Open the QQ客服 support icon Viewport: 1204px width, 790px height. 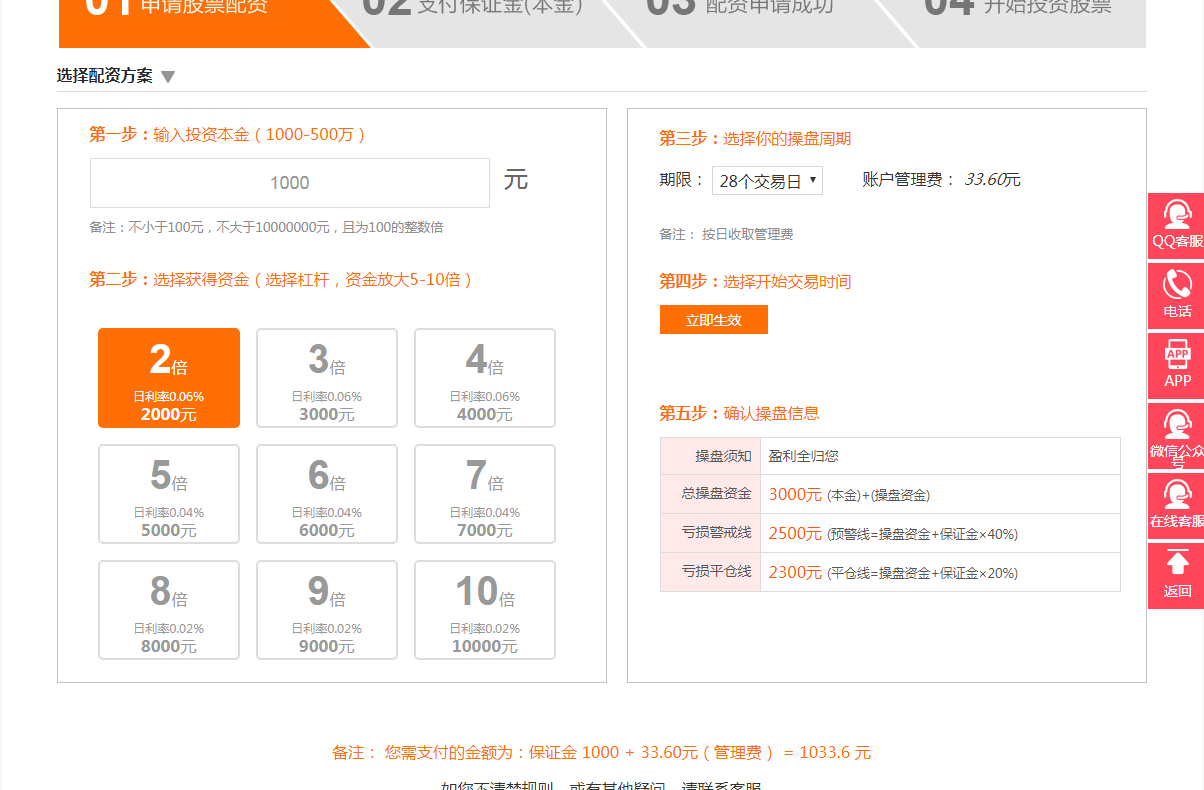[1177, 225]
